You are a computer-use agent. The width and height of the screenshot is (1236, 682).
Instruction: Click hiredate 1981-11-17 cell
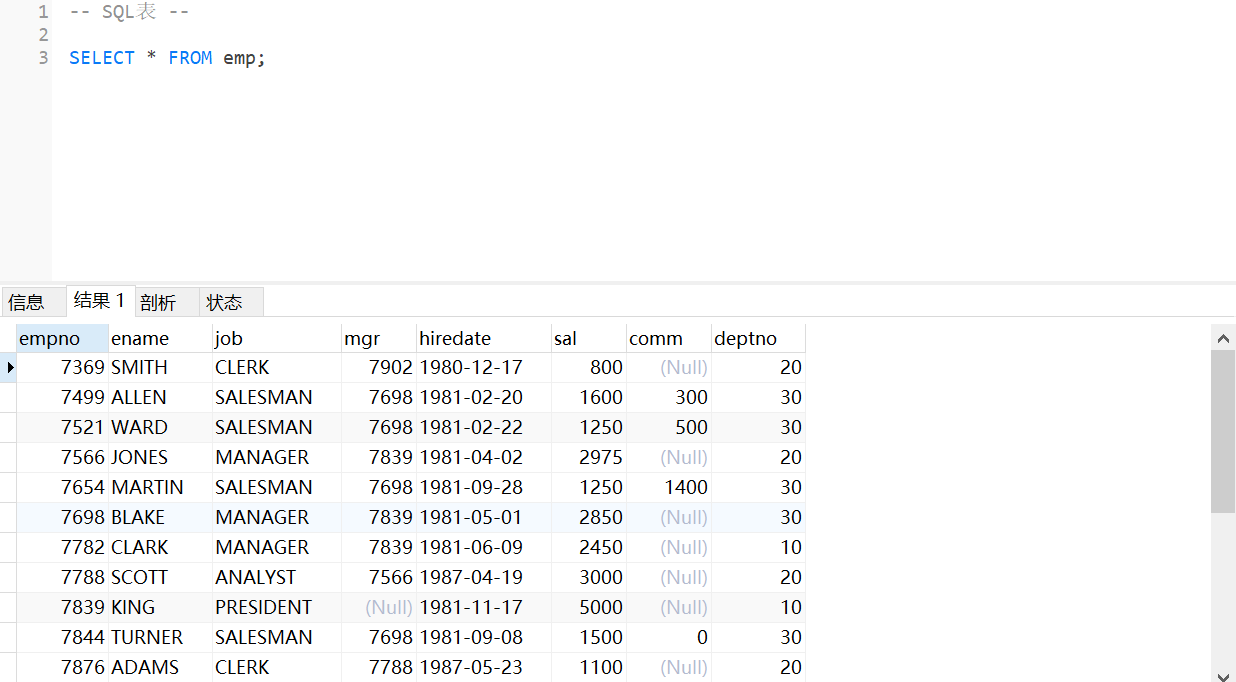pos(484,607)
